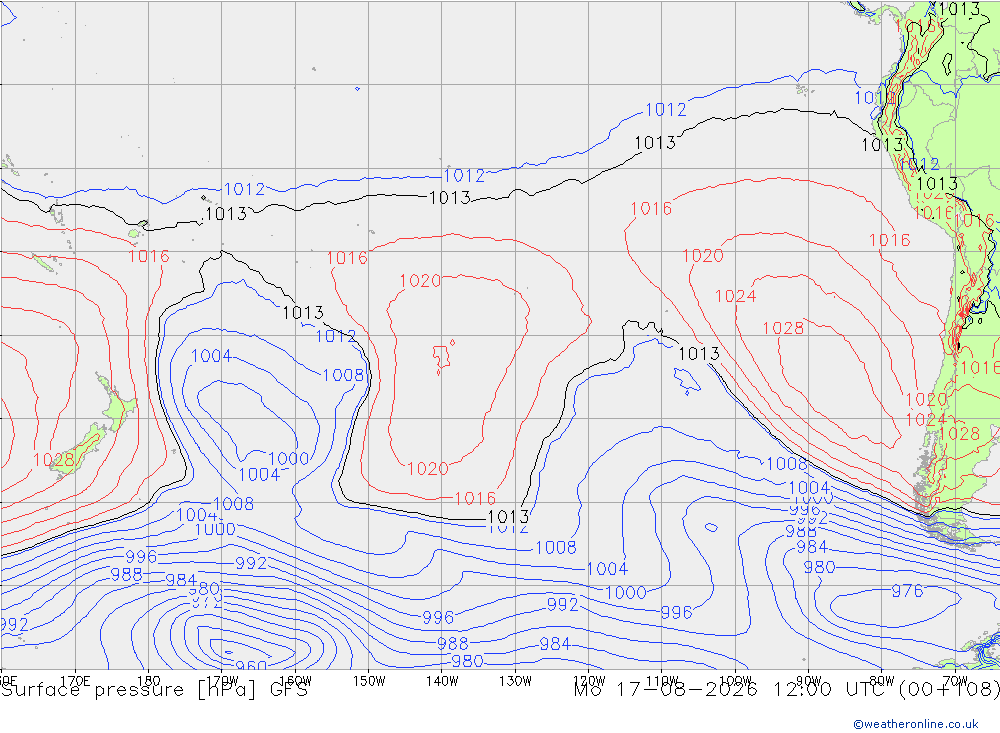
Task: Click the 100W longitude label
Action: click(735, 681)
